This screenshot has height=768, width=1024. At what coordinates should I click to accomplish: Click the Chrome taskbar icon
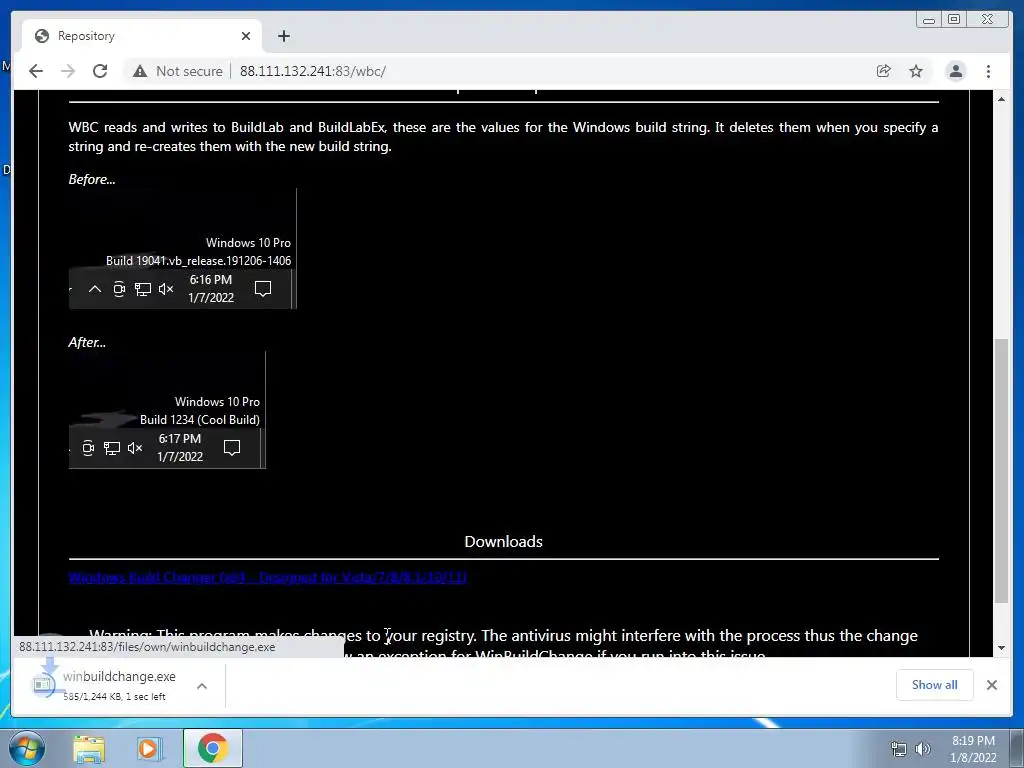(212, 748)
